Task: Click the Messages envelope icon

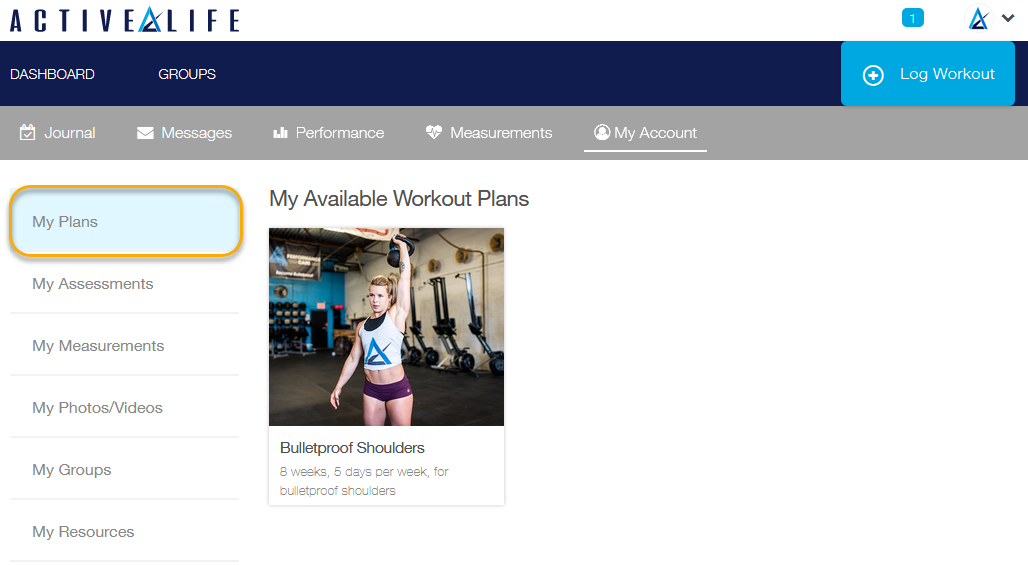Action: 145,133
